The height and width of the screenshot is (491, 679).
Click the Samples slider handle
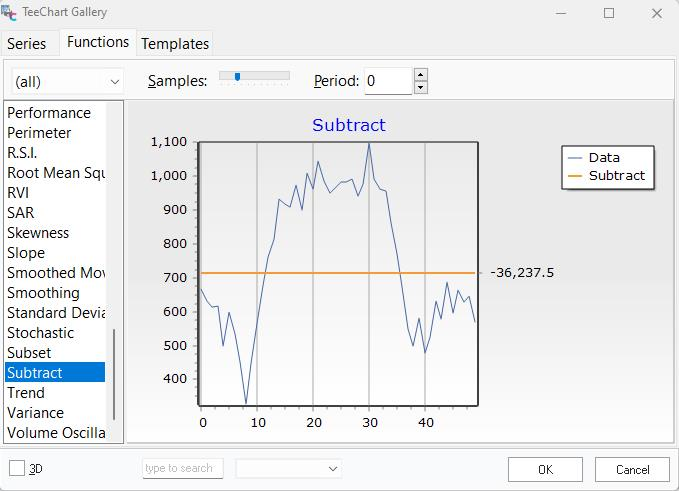coord(237,76)
